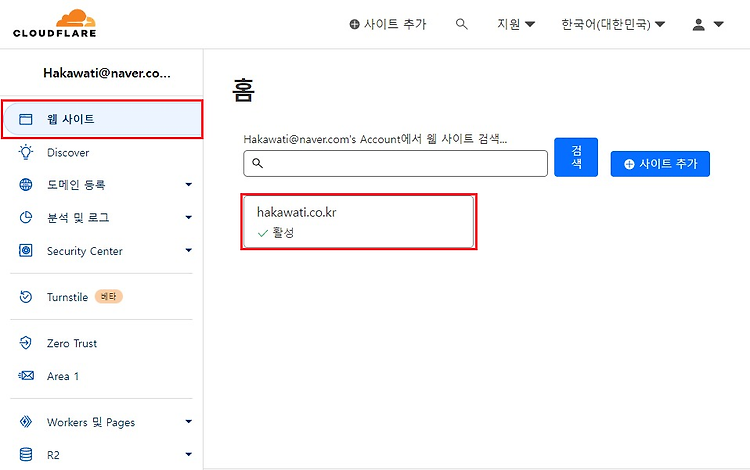Screen dimensions: 750x470
Task: Click the Area 1 envelope icon
Action: pos(26,376)
